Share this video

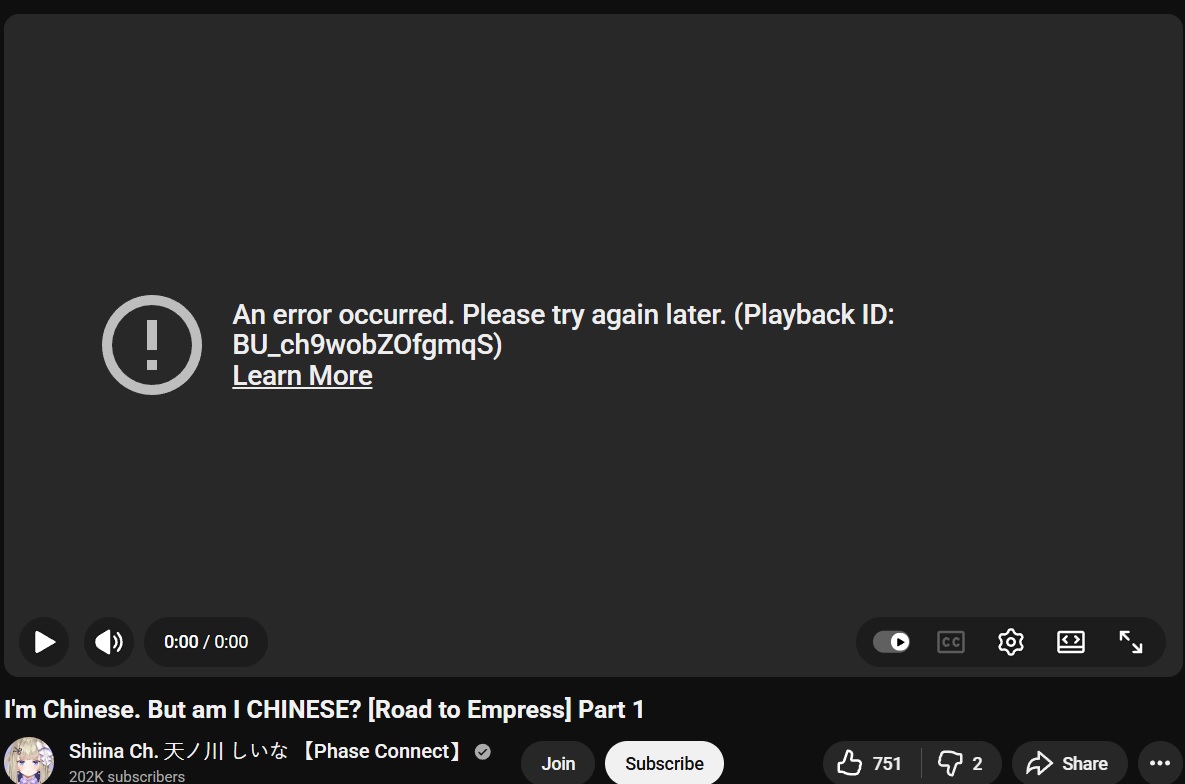tap(1069, 764)
